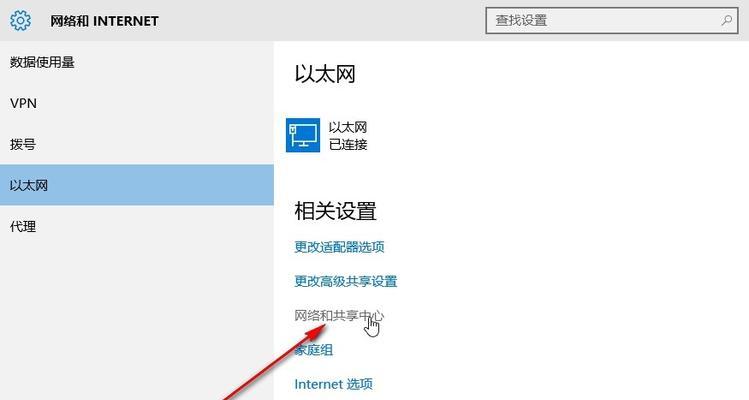Image resolution: width=749 pixels, height=400 pixels.
Task: Open 更改适配器选项 link
Action: 339,247
